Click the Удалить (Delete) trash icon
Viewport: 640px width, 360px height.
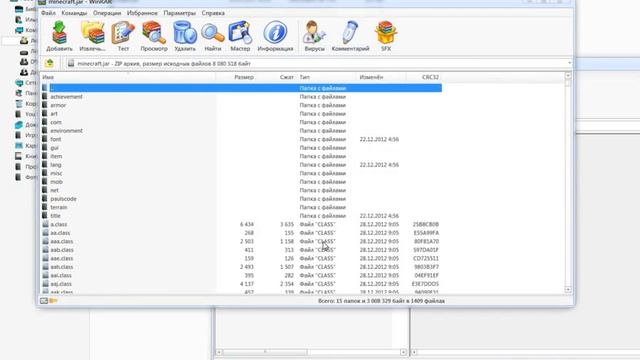click(x=185, y=36)
